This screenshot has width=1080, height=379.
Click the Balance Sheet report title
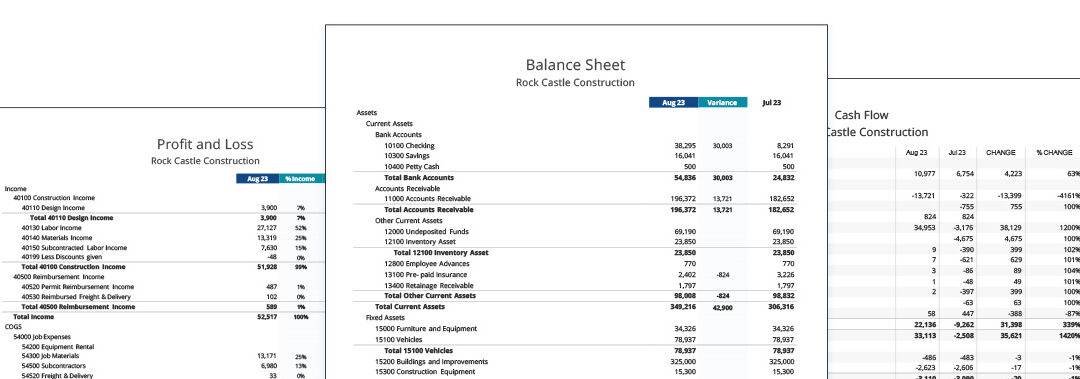[x=575, y=65]
